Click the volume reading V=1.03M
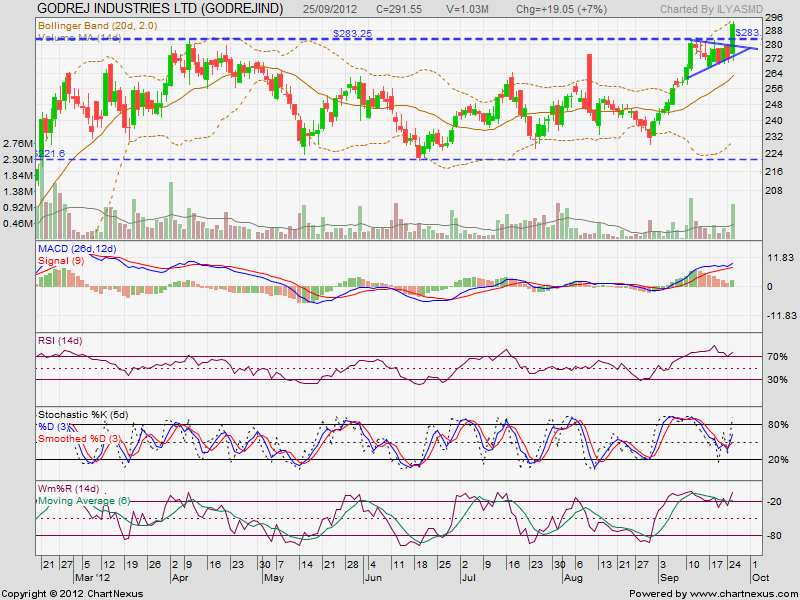The image size is (800, 600). click(467, 9)
